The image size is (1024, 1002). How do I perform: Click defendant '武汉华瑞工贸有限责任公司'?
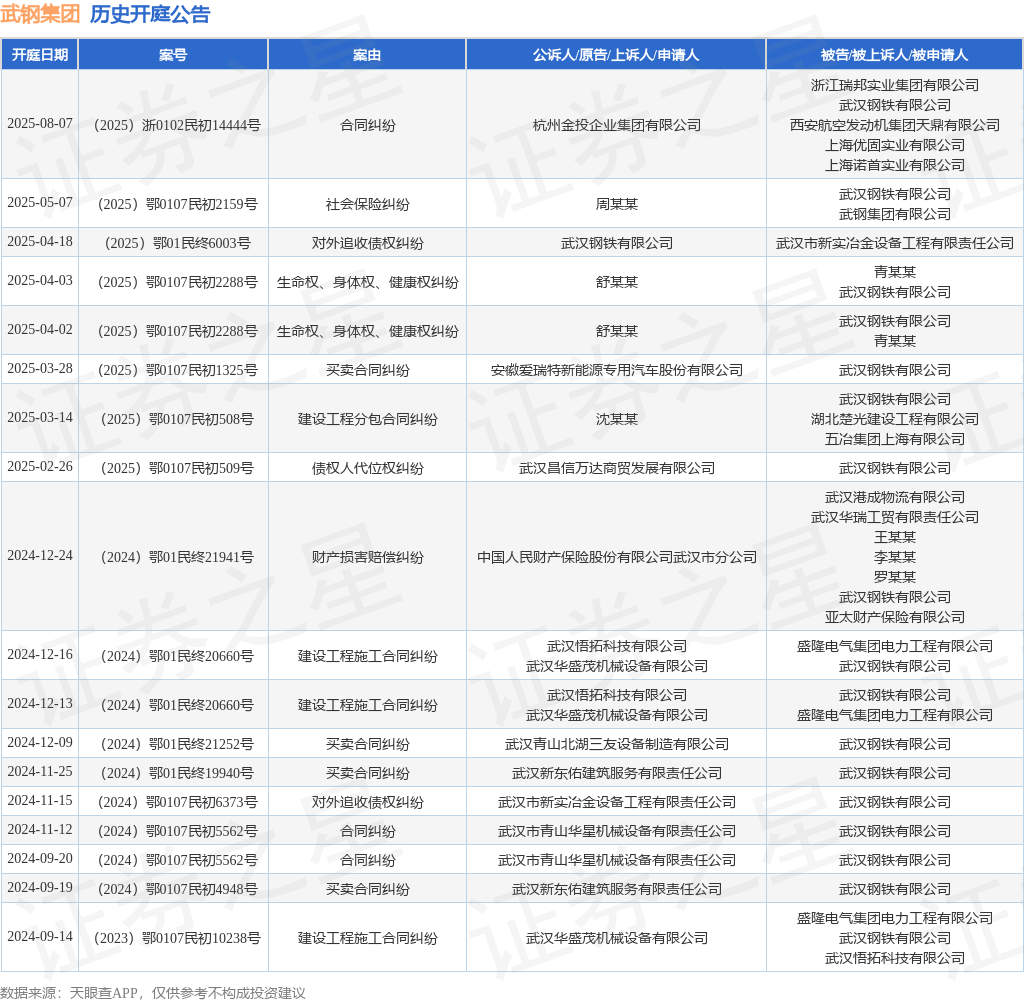[895, 517]
